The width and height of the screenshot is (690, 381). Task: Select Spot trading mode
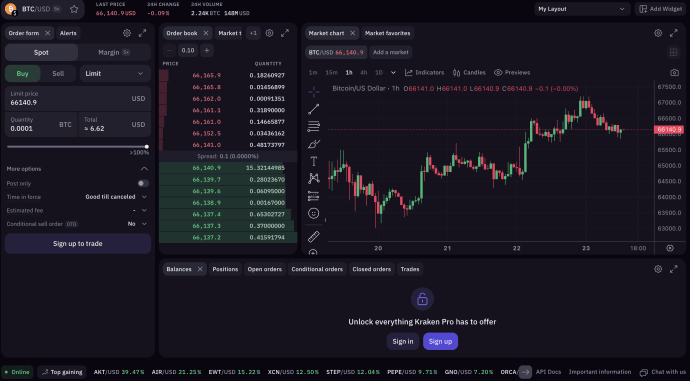coord(41,52)
